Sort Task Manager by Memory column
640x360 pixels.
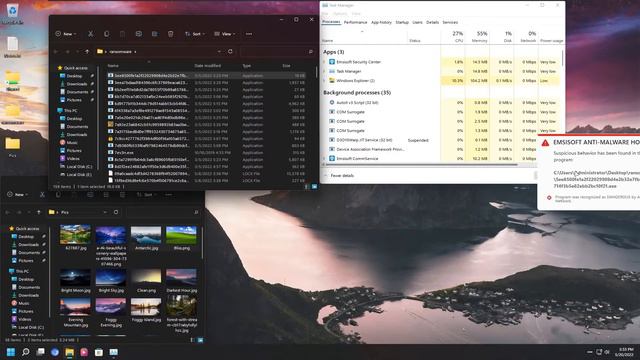[x=479, y=36]
